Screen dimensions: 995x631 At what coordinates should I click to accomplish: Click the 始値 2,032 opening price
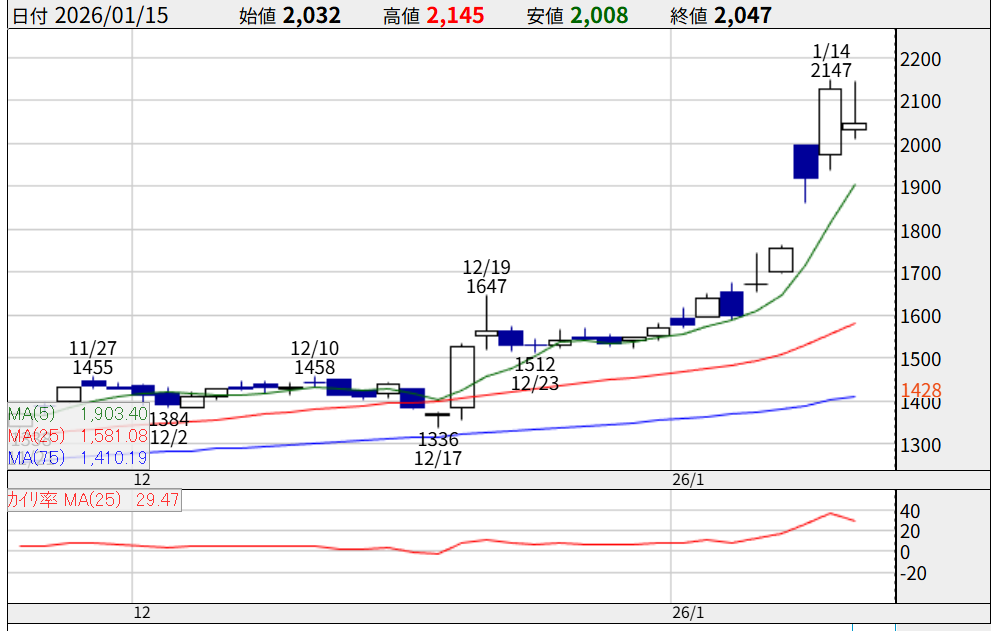click(x=290, y=15)
